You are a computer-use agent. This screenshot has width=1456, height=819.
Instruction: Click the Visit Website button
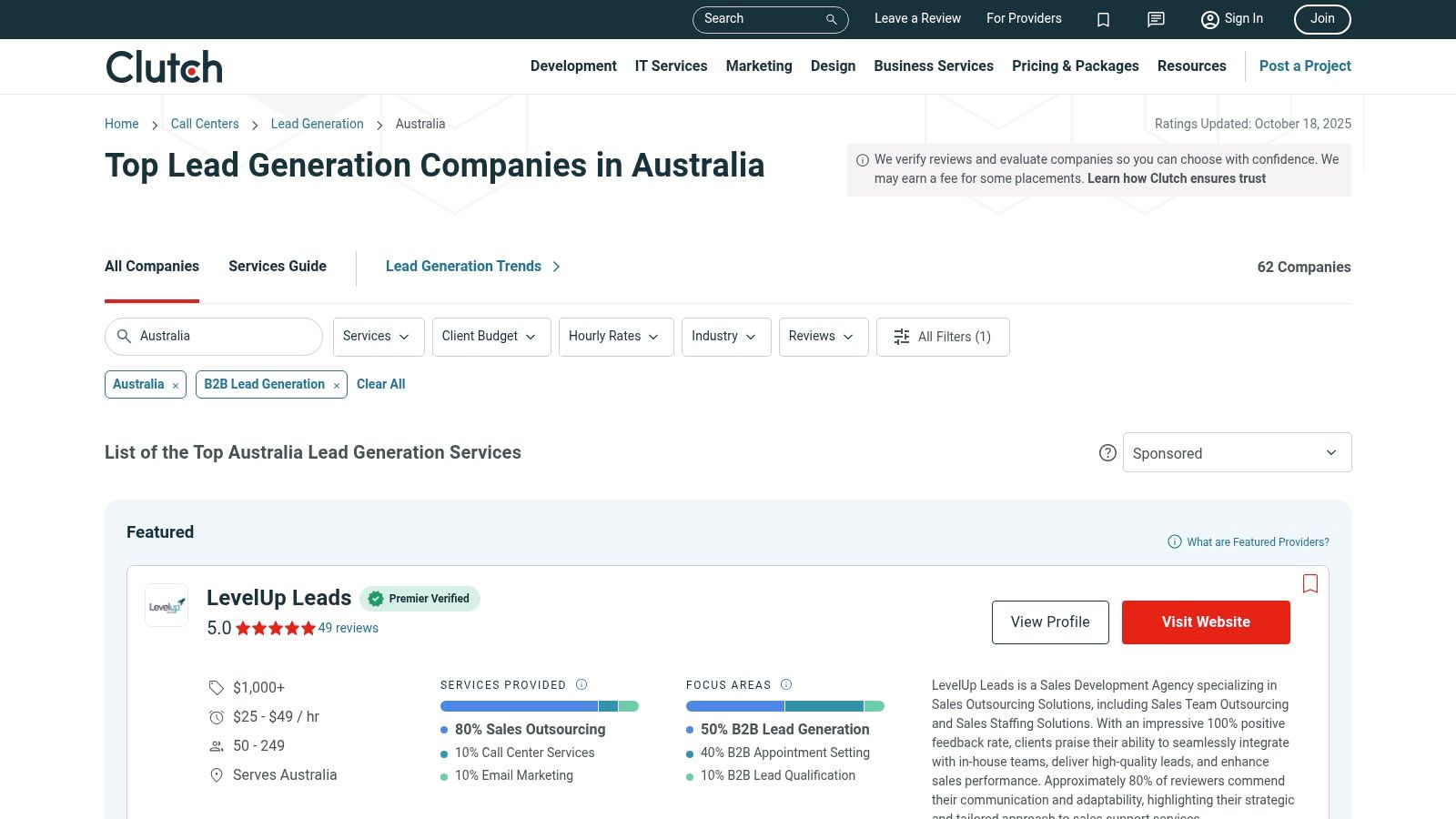[1205, 622]
